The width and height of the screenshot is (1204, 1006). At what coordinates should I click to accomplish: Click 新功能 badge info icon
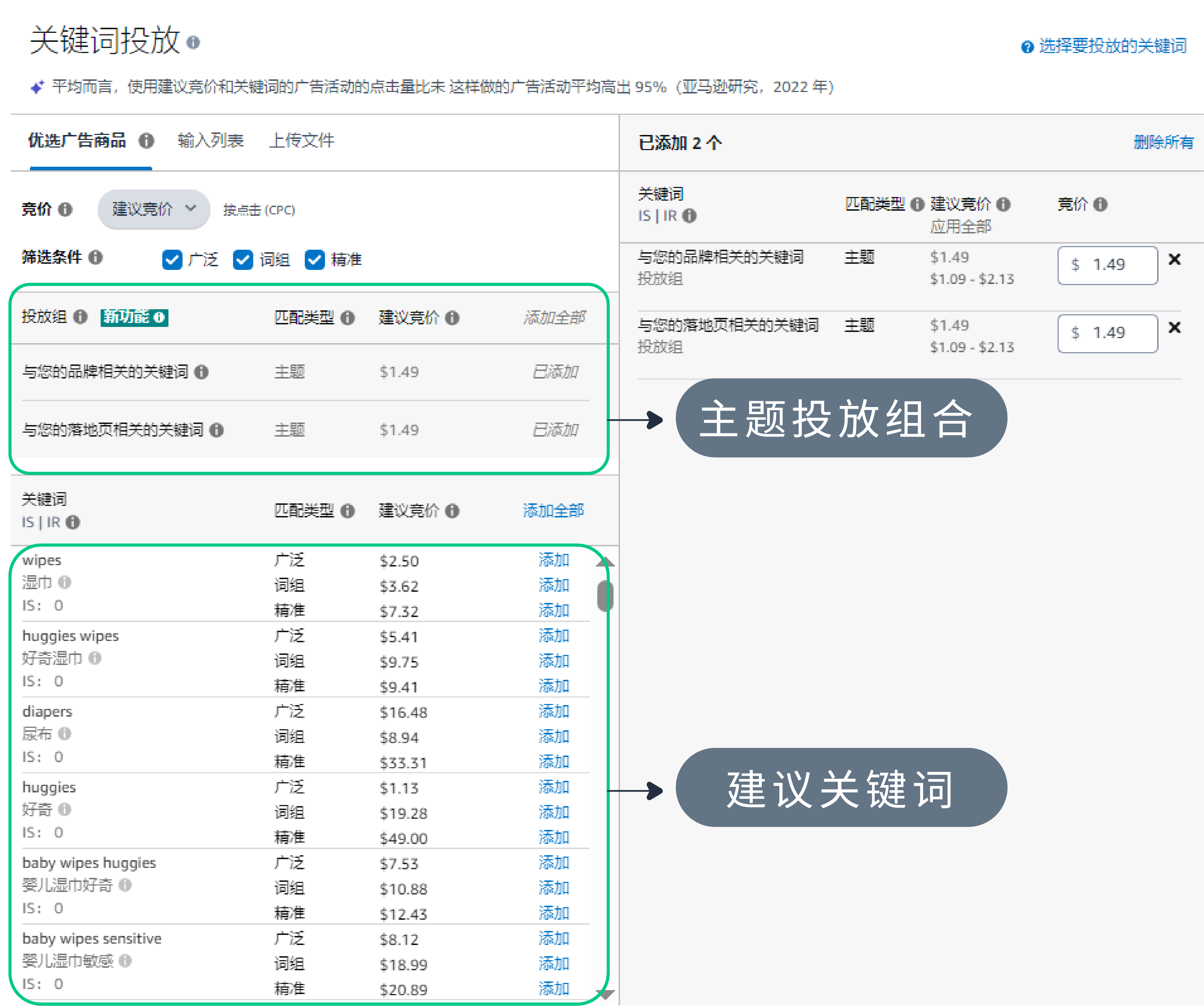point(159,317)
